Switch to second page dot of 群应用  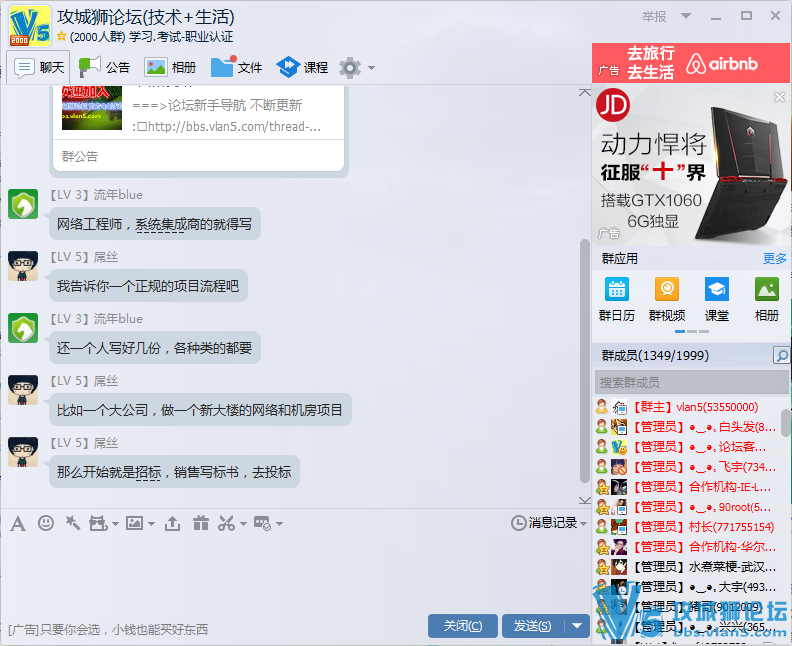pos(692,331)
